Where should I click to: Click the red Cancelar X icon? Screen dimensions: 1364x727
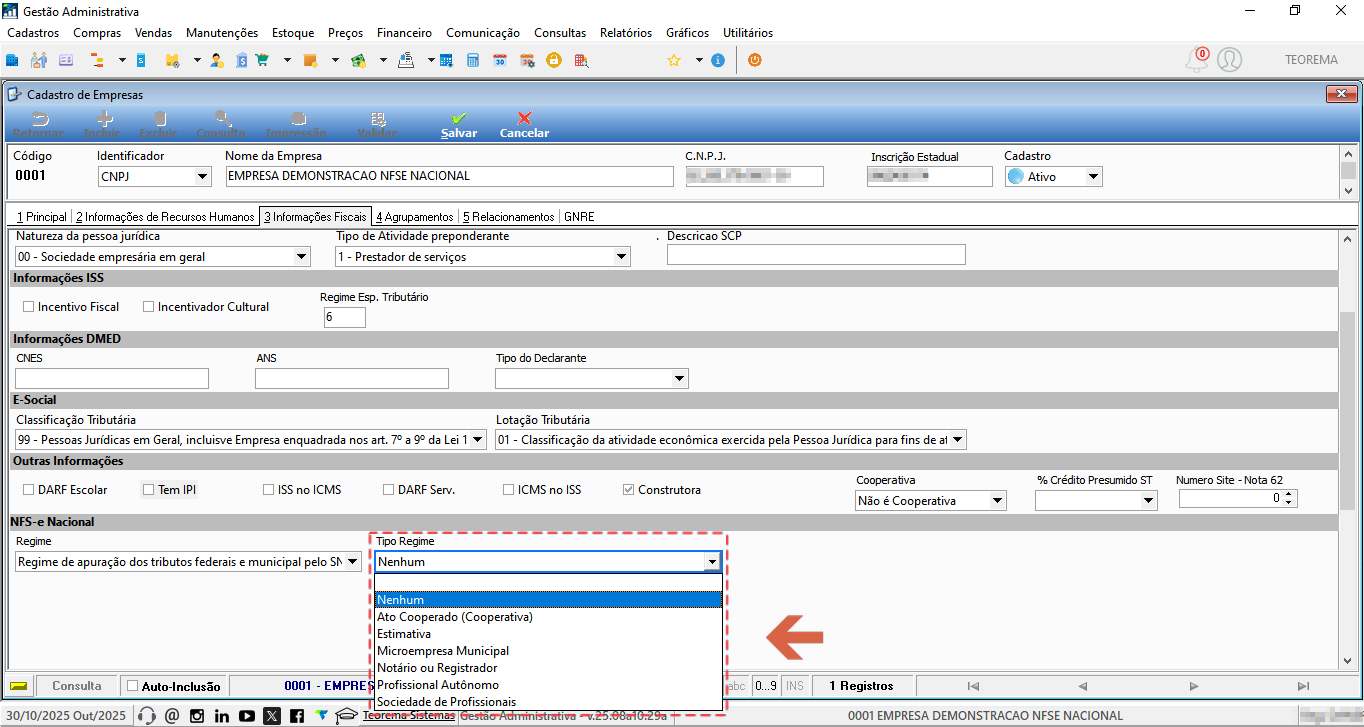coord(524,118)
